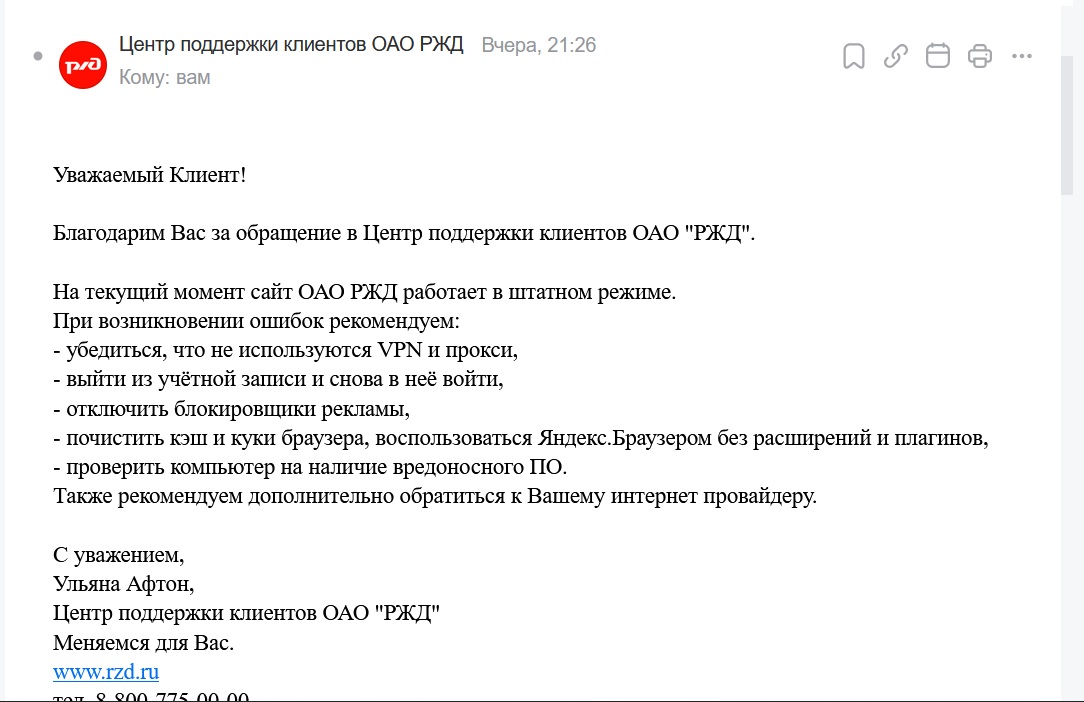Click the red РЖД sender avatar
This screenshot has width=1084, height=702.
tap(83, 65)
